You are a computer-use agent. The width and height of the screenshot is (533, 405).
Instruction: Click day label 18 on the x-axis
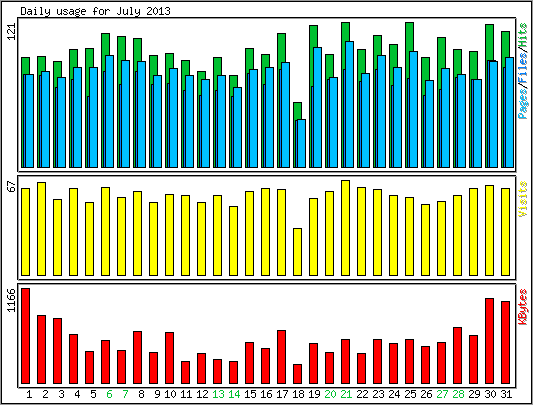[x=298, y=394]
